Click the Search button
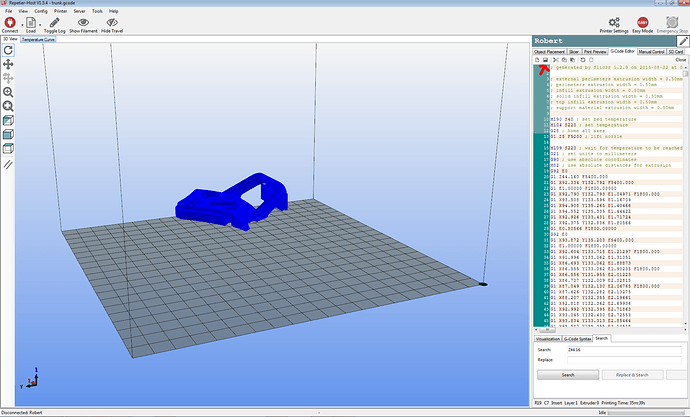Viewport: 690px width, 417px height. [568, 375]
